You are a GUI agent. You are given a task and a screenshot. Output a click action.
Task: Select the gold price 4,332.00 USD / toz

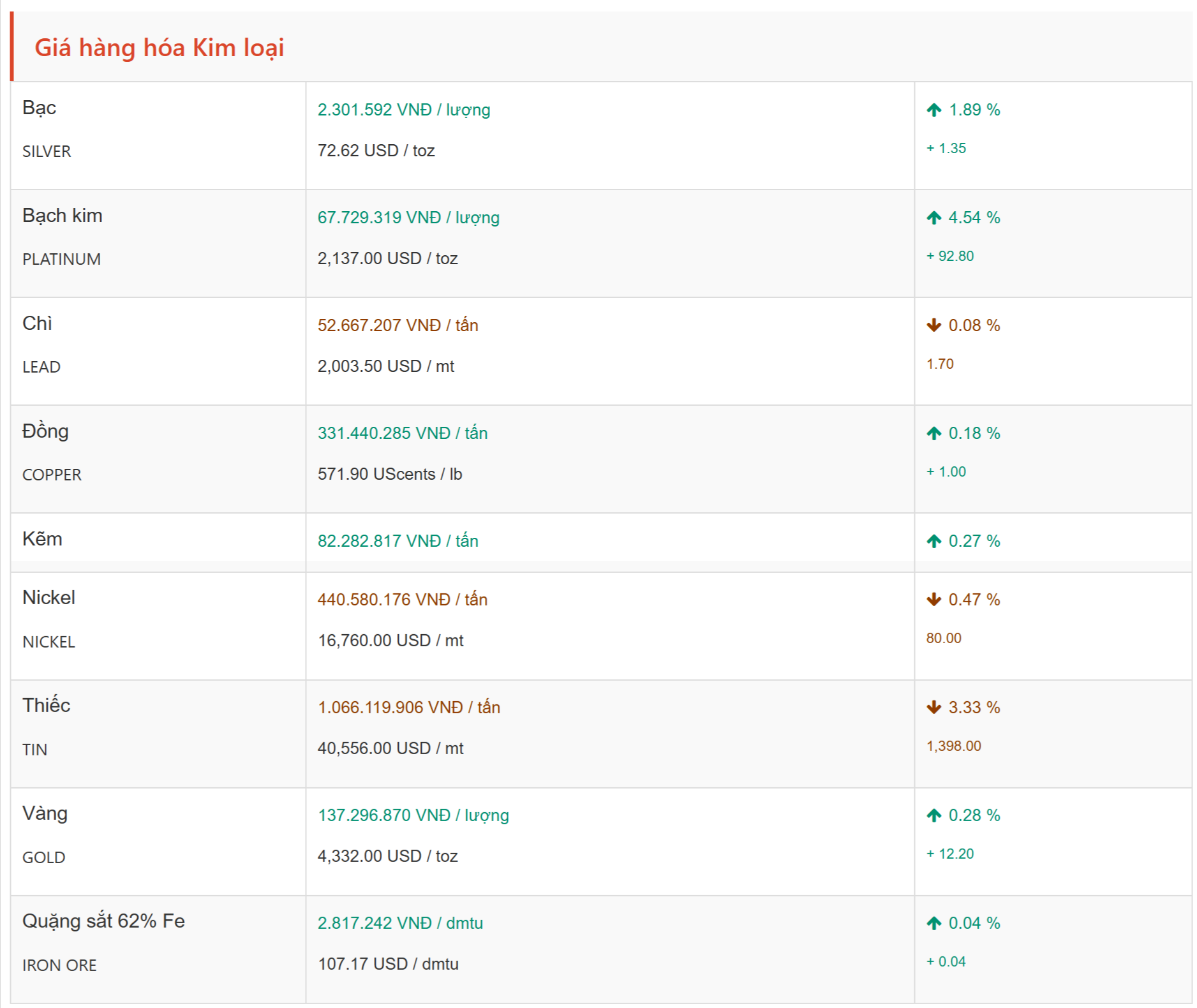387,856
